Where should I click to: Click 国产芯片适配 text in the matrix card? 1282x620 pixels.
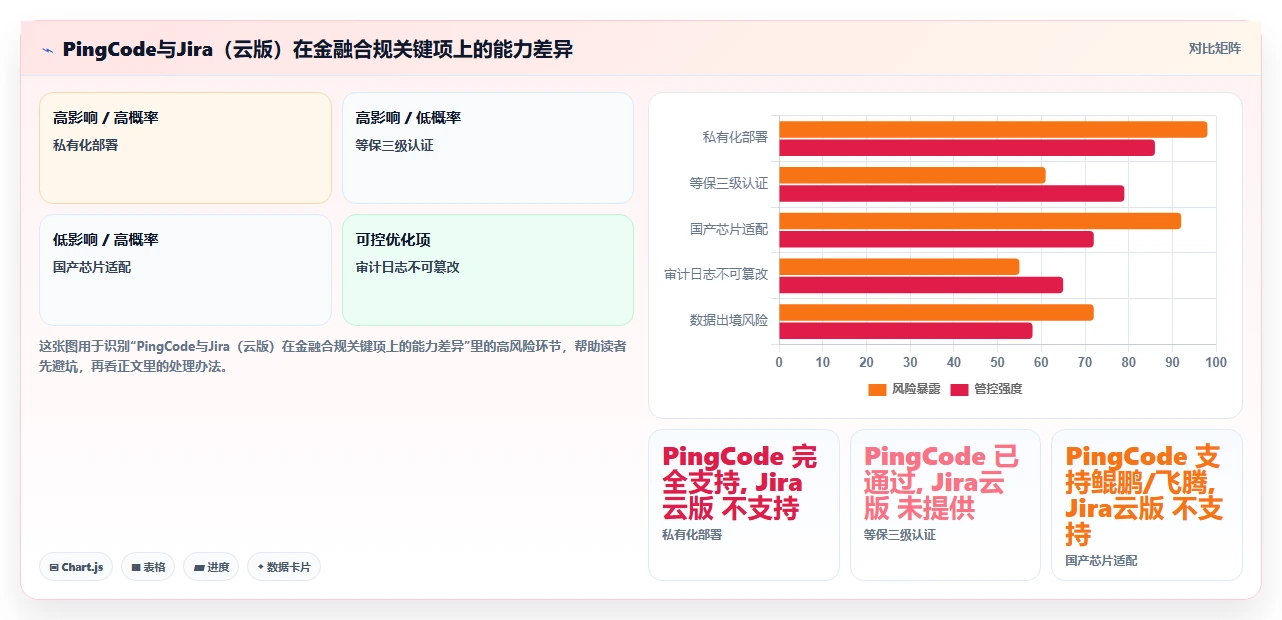pos(92,268)
